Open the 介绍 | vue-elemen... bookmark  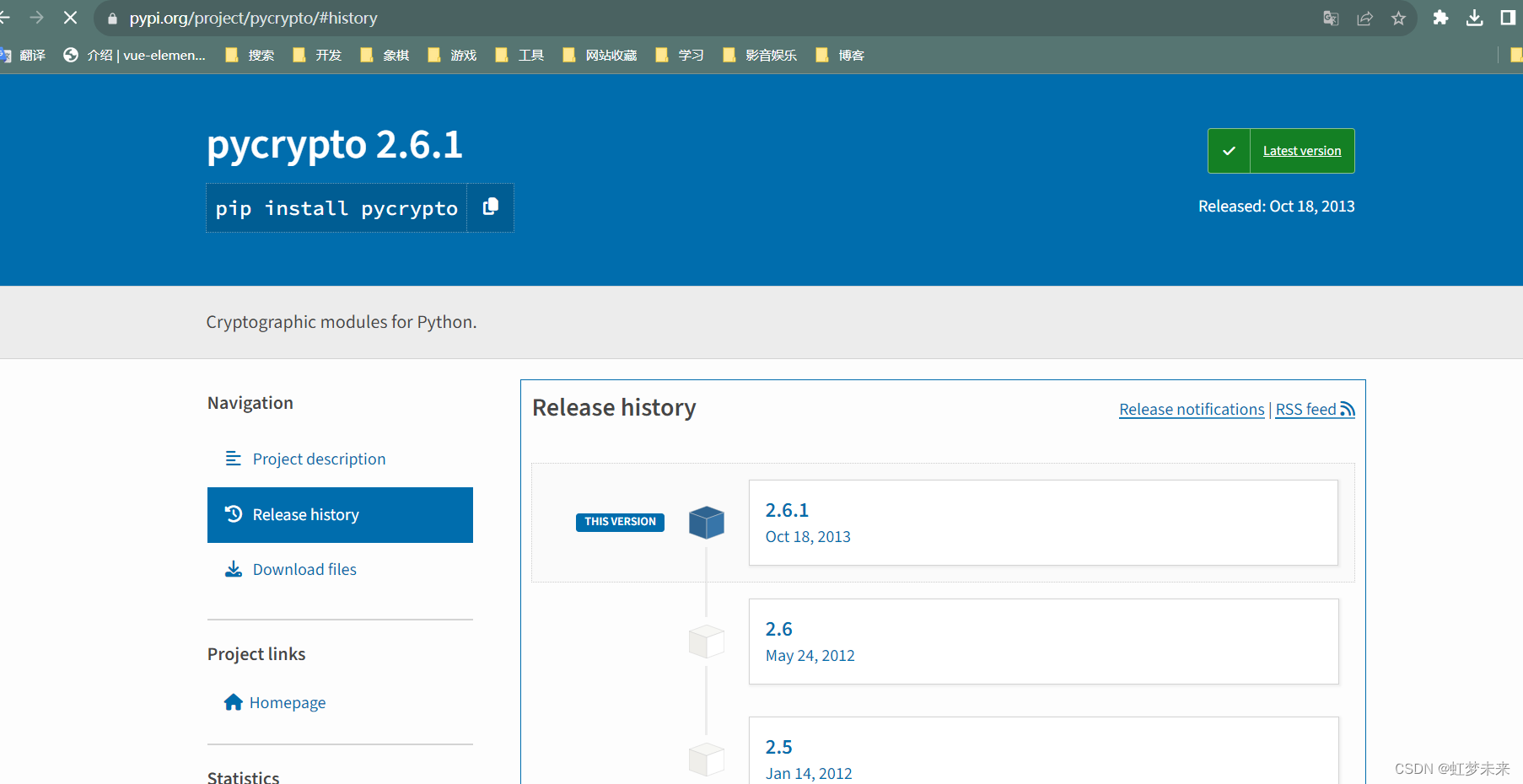pyautogui.click(x=135, y=56)
